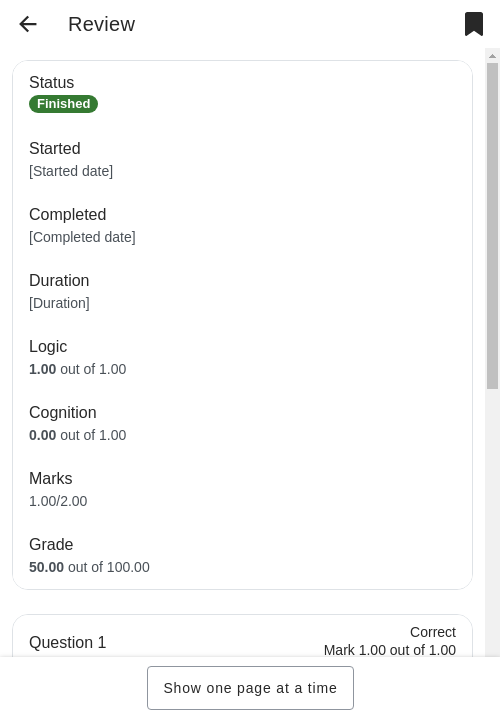500x720 pixels.
Task: Click the Cognition score 0.00 out of 1.00
Action: coord(78,435)
